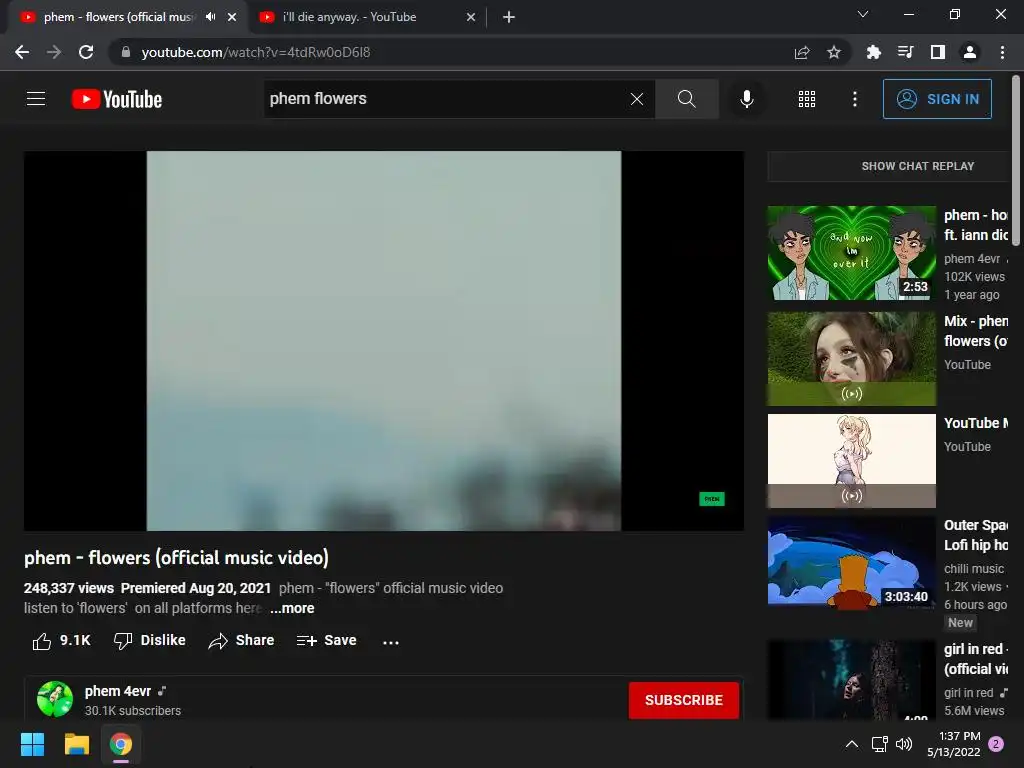Open phem 4evr channel name link
The image size is (1024, 768).
118,691
